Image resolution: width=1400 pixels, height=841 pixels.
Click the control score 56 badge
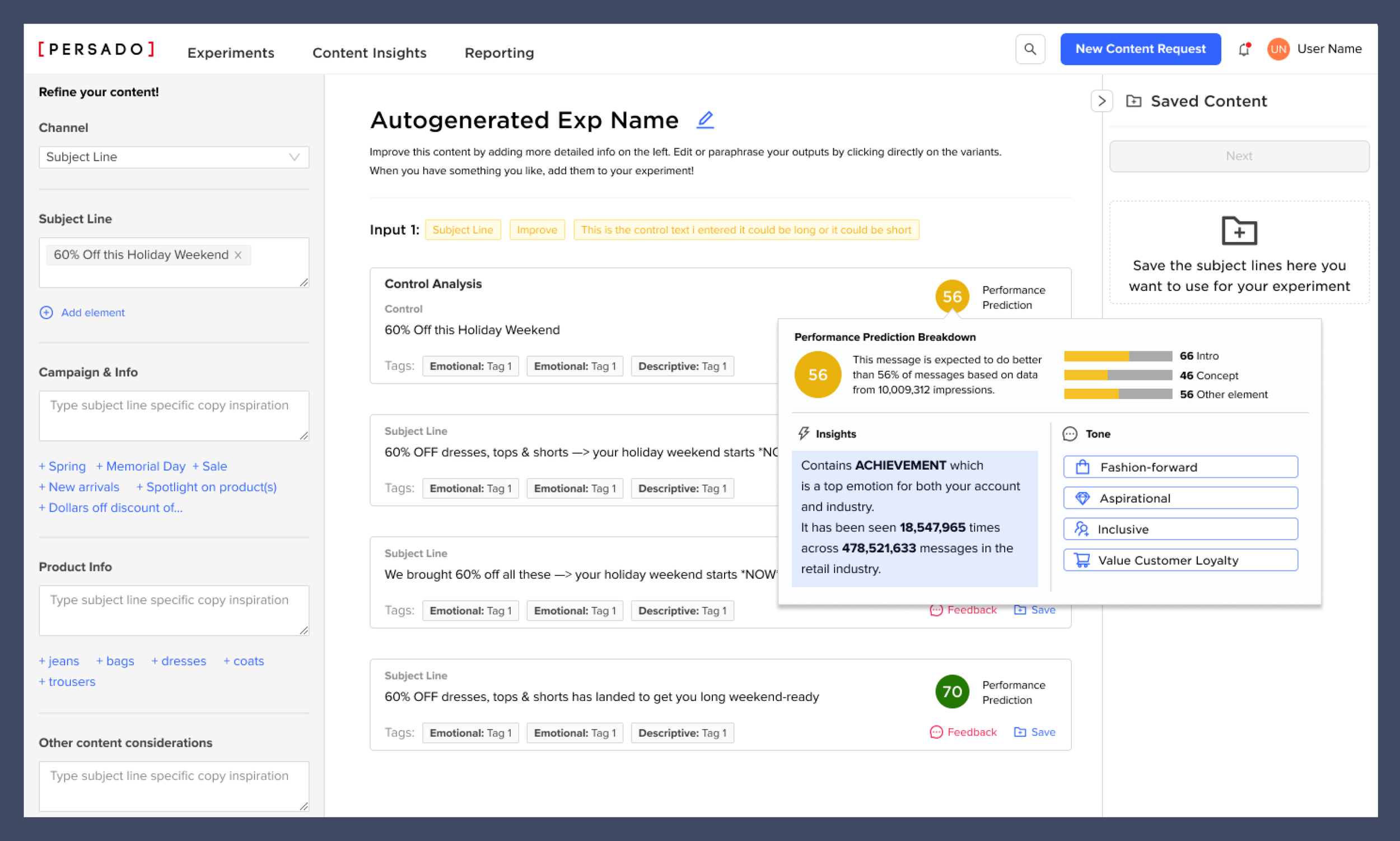[951, 296]
